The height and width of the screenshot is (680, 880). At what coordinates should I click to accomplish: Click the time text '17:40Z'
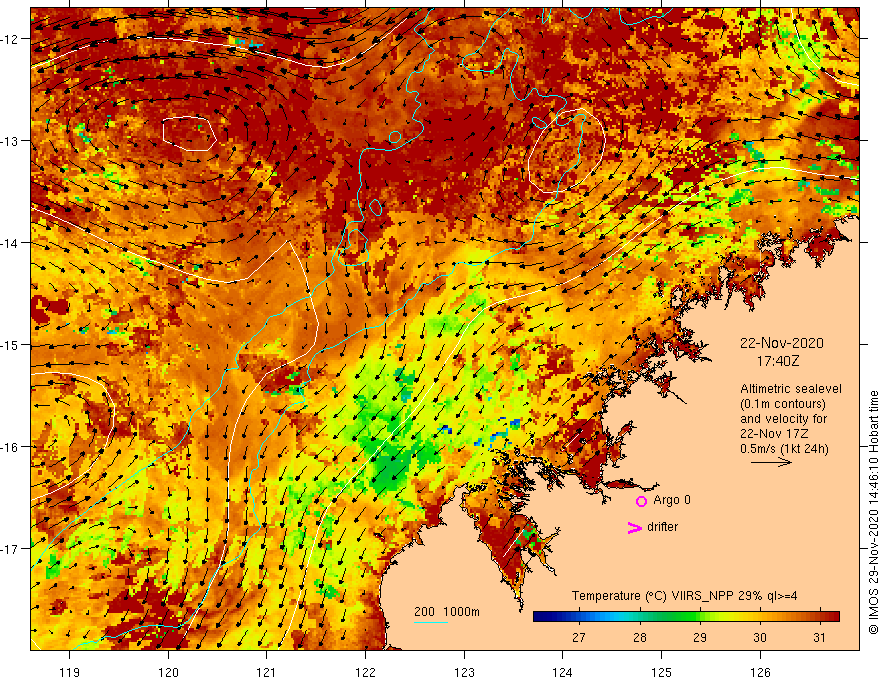click(778, 361)
